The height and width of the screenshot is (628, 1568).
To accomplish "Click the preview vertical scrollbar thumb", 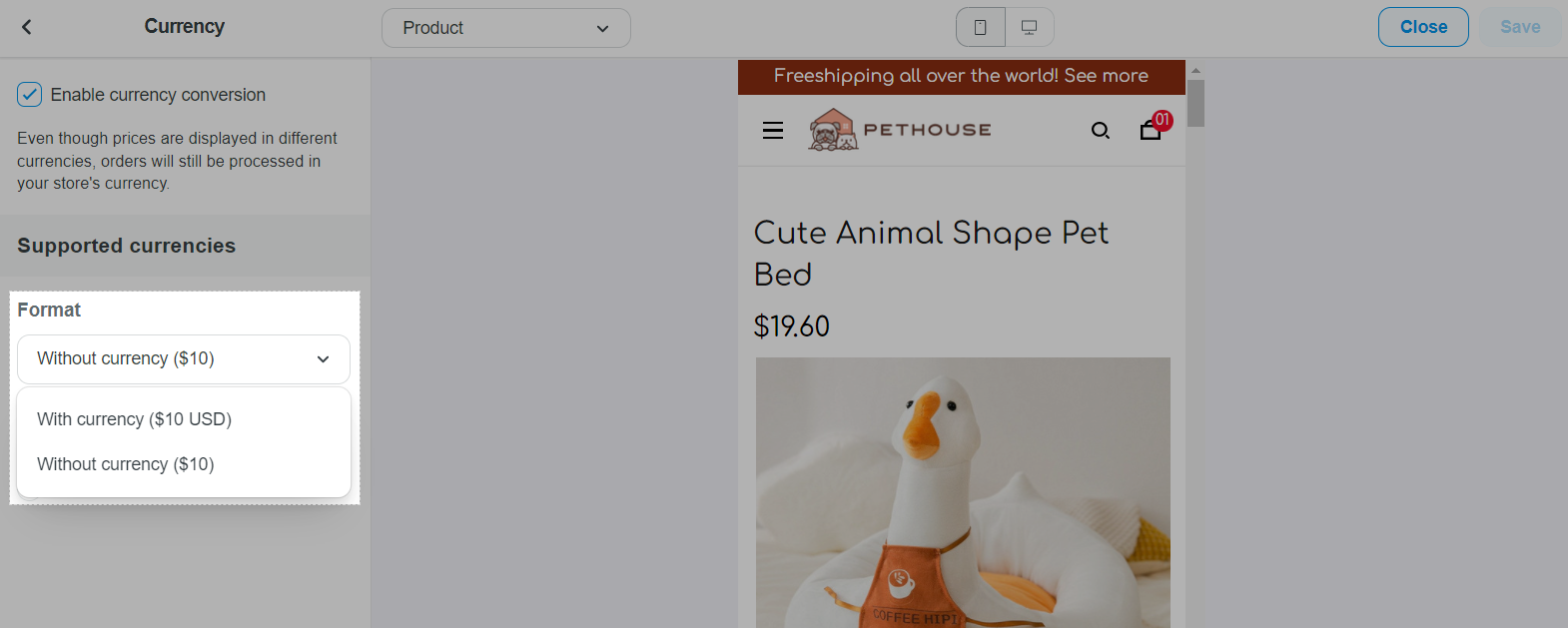I will [x=1196, y=104].
